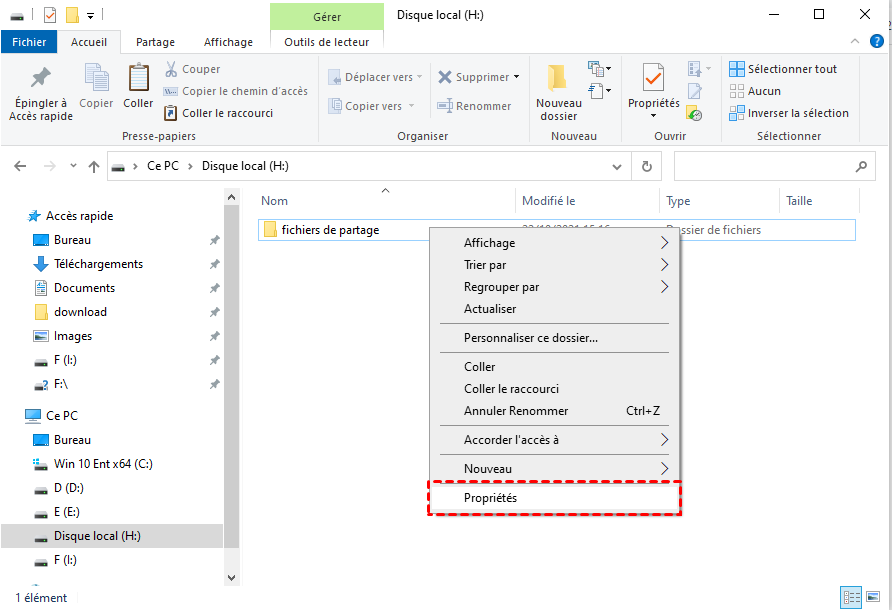This screenshot has width=892, height=610.
Task: Click the navigation pane scrollbar down arrow
Action: [232, 577]
